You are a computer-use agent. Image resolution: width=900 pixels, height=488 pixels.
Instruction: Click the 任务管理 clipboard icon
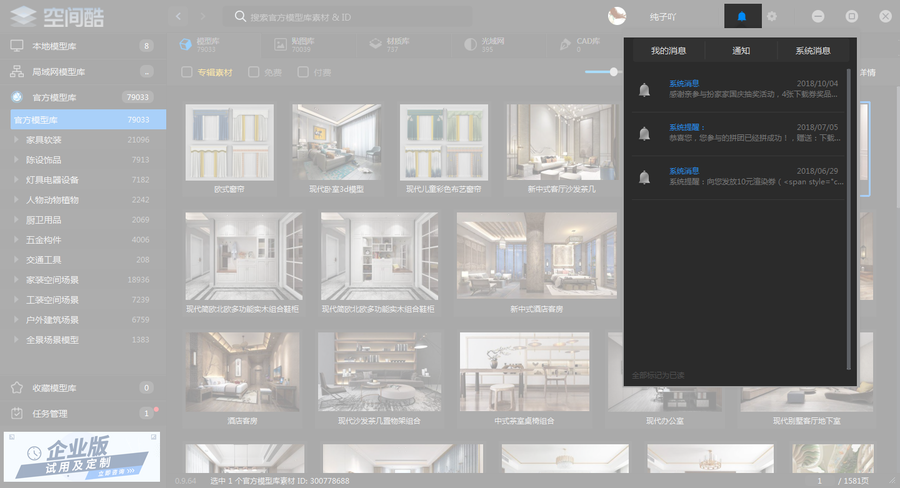(17, 413)
